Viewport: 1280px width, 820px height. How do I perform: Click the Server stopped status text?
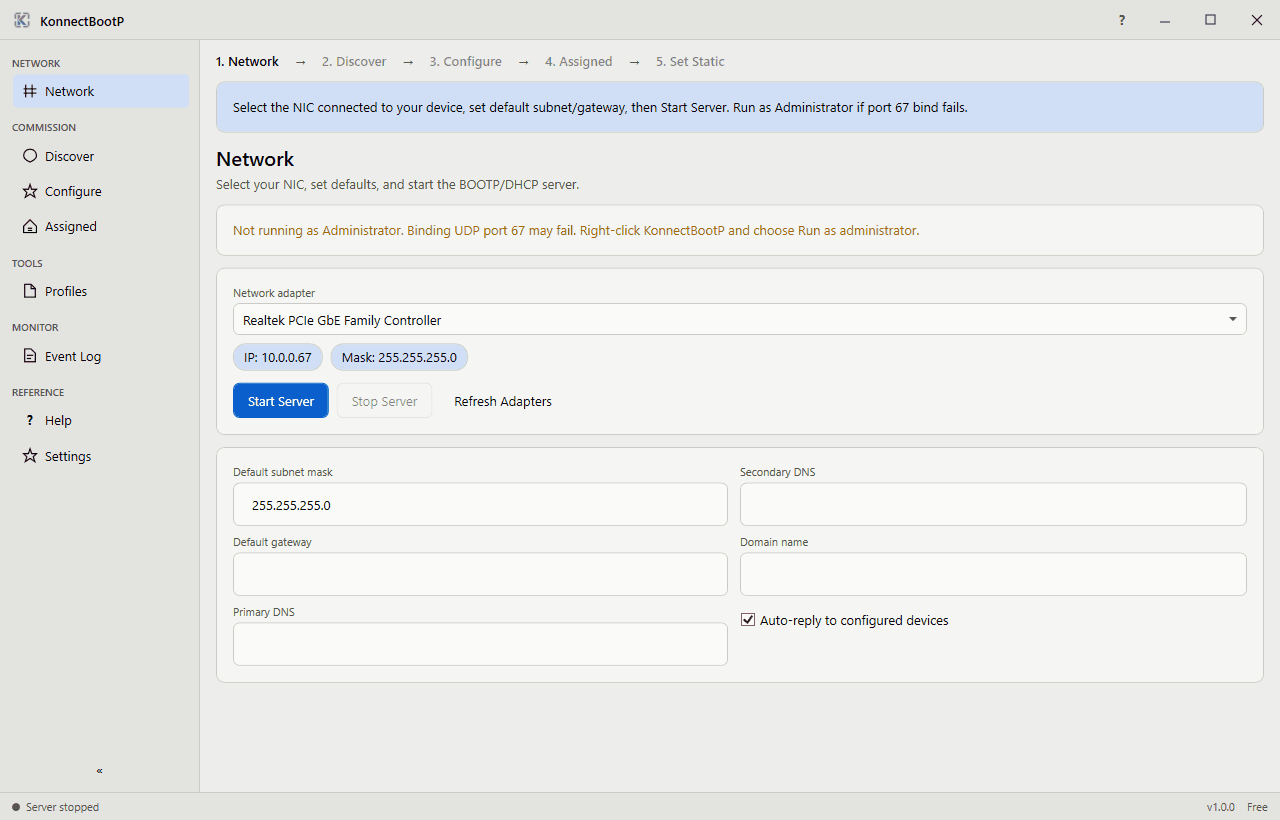(62, 807)
